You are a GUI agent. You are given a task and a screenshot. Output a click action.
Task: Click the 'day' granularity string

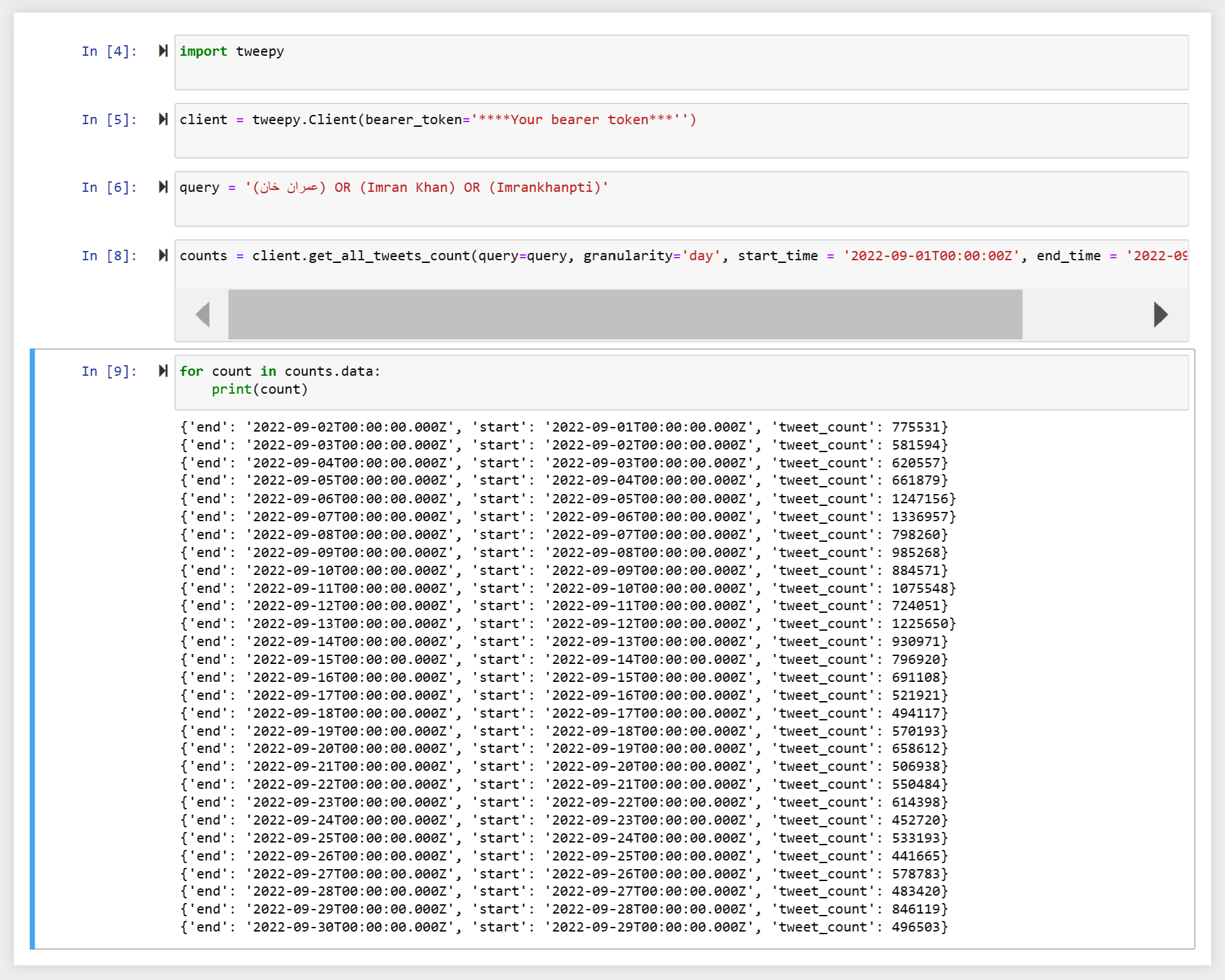701,256
